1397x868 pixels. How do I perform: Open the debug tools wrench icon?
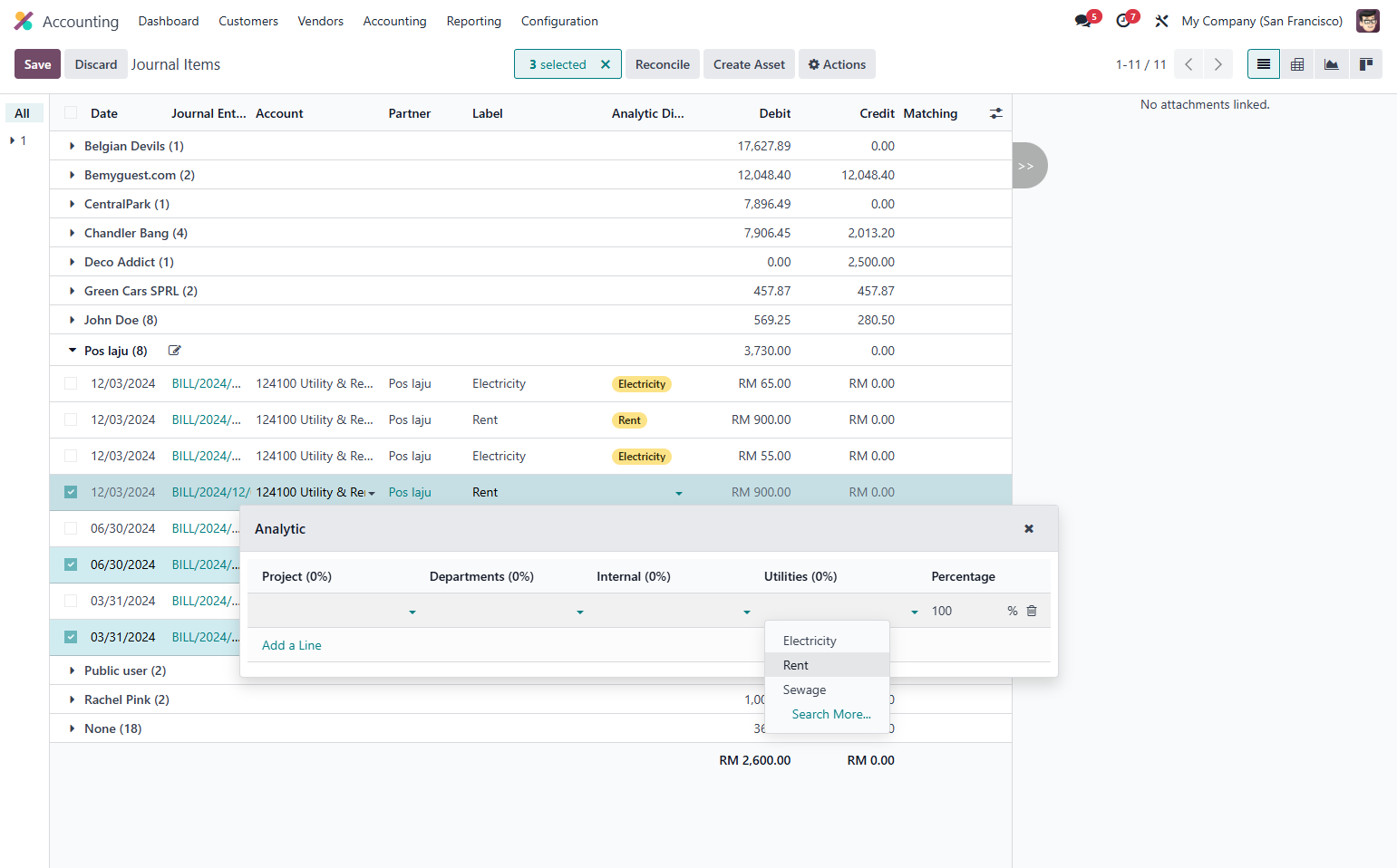tap(1161, 21)
